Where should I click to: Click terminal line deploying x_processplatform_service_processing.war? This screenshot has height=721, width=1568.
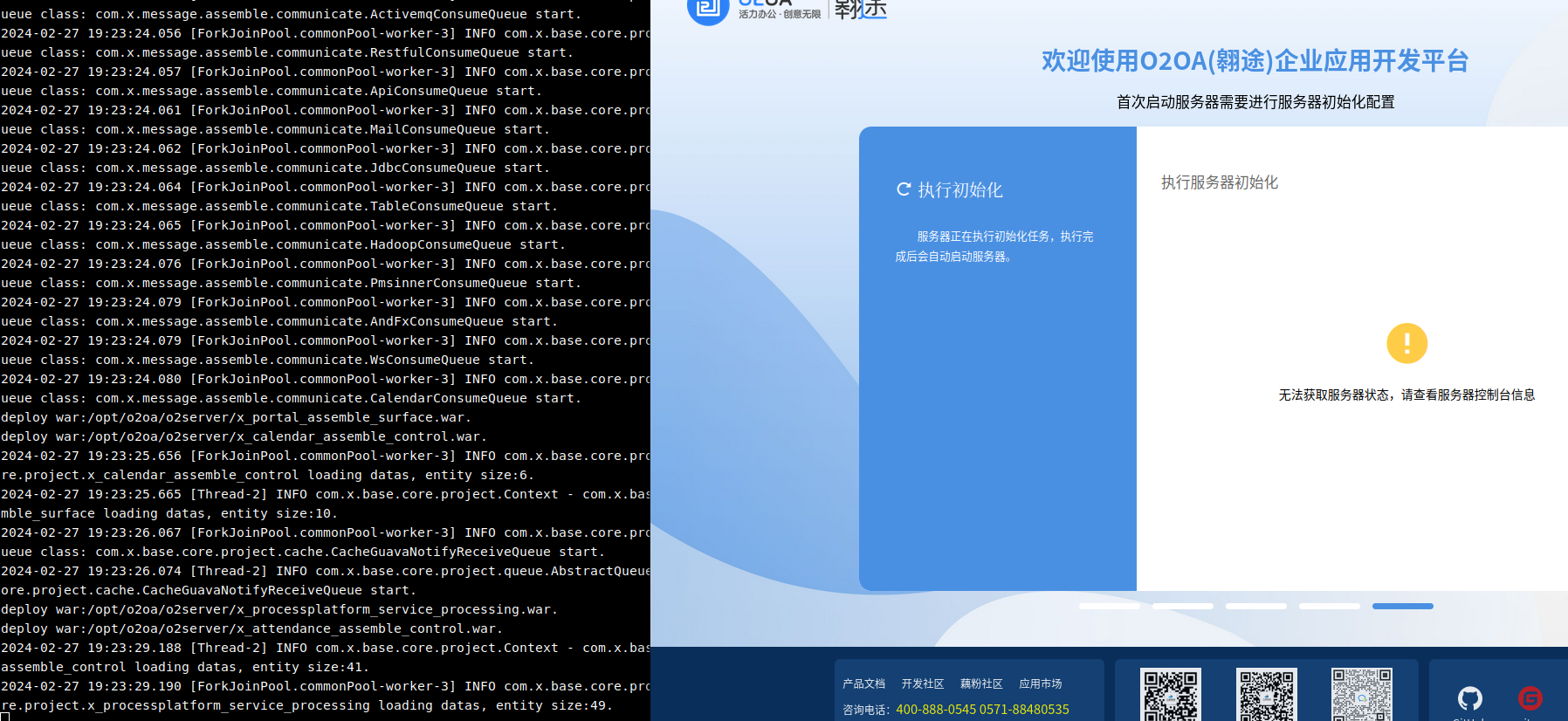[279, 609]
